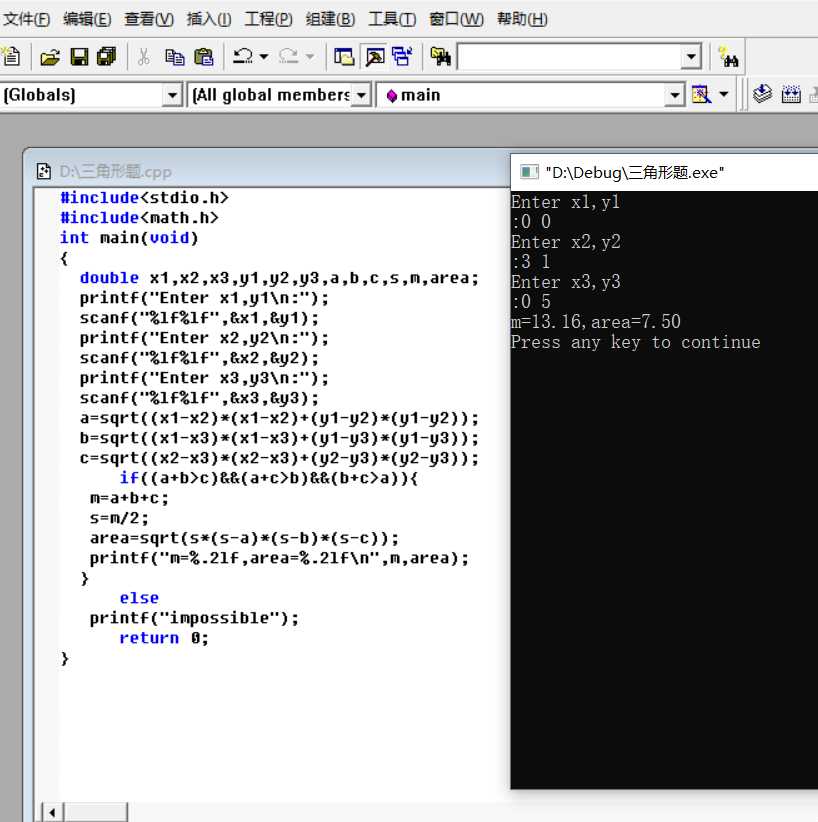
Task: Click the 'int main(void)' line
Action: 129,237
